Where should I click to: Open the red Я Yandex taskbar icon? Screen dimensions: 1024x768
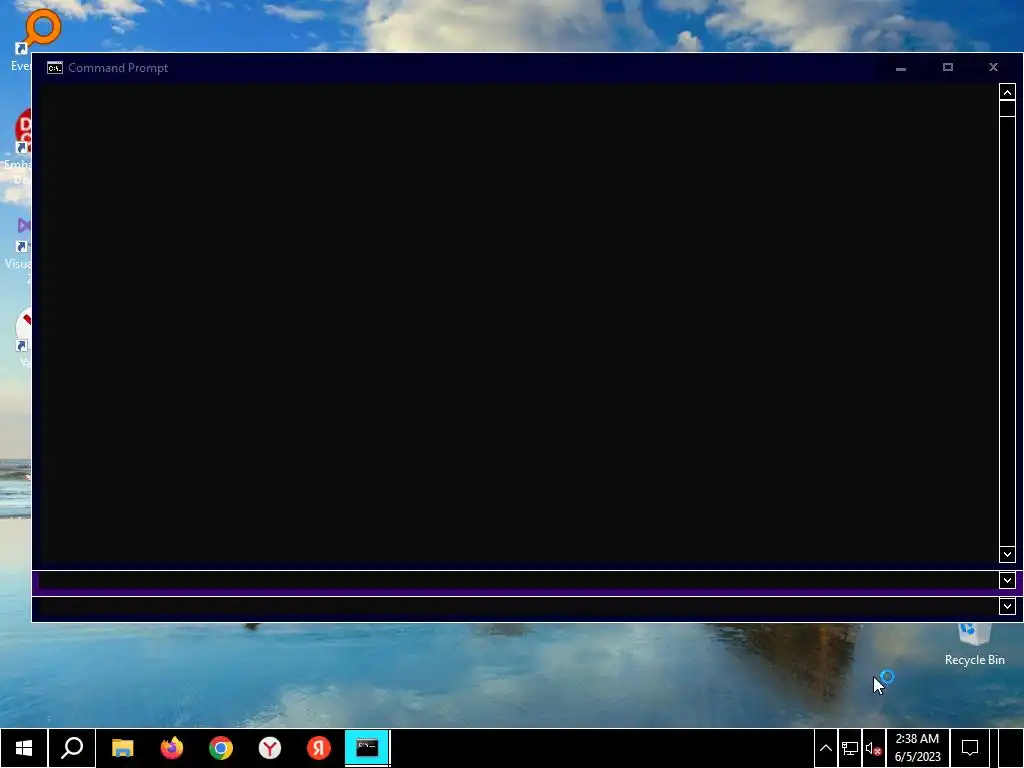click(x=319, y=748)
